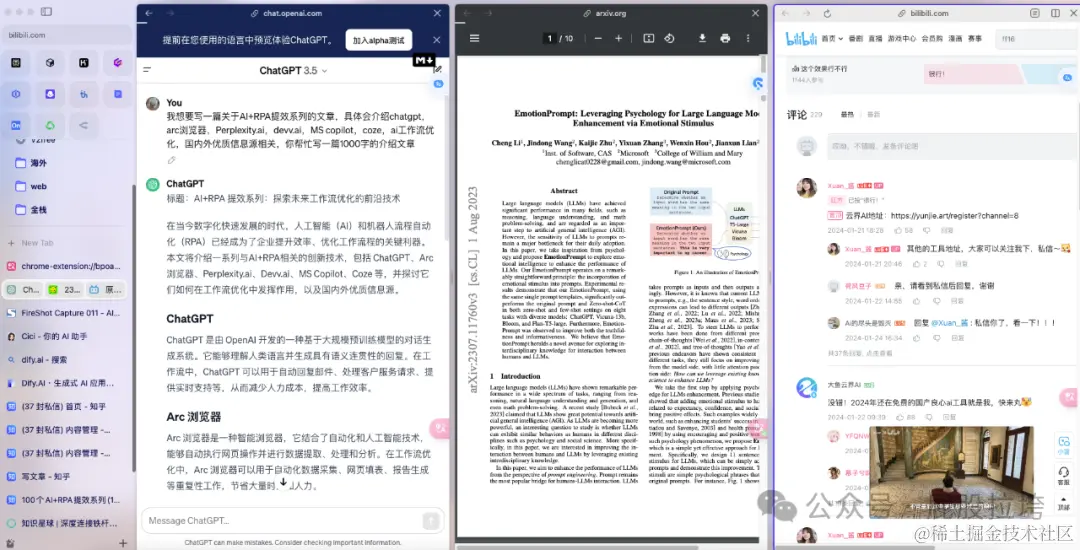Open the 100个AI+RPA提效系列 tab
The image size is (1080, 550).
[x=66, y=500]
